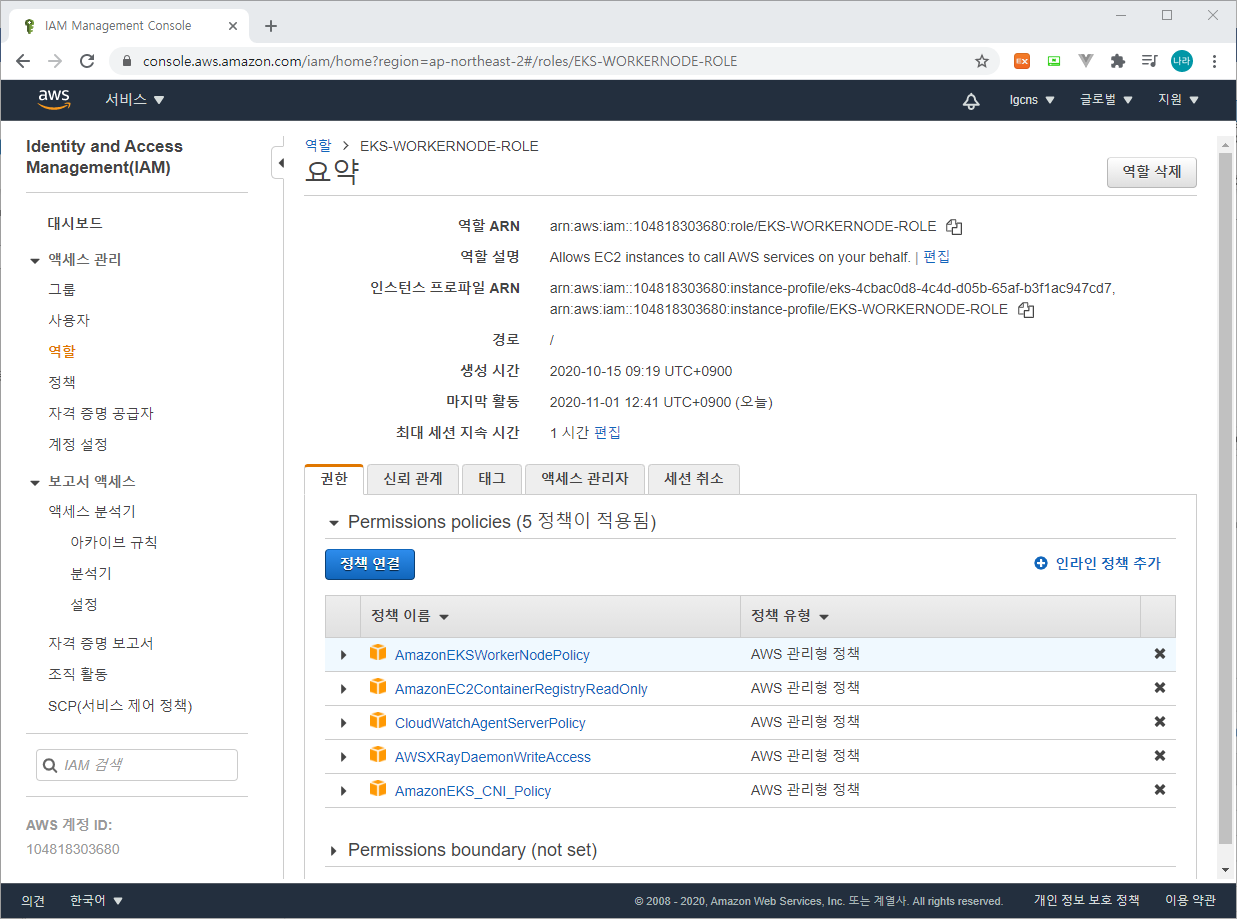
Task: Click the orange box icon beside AmazonEKS_CNI_Policy
Action: 377,789
